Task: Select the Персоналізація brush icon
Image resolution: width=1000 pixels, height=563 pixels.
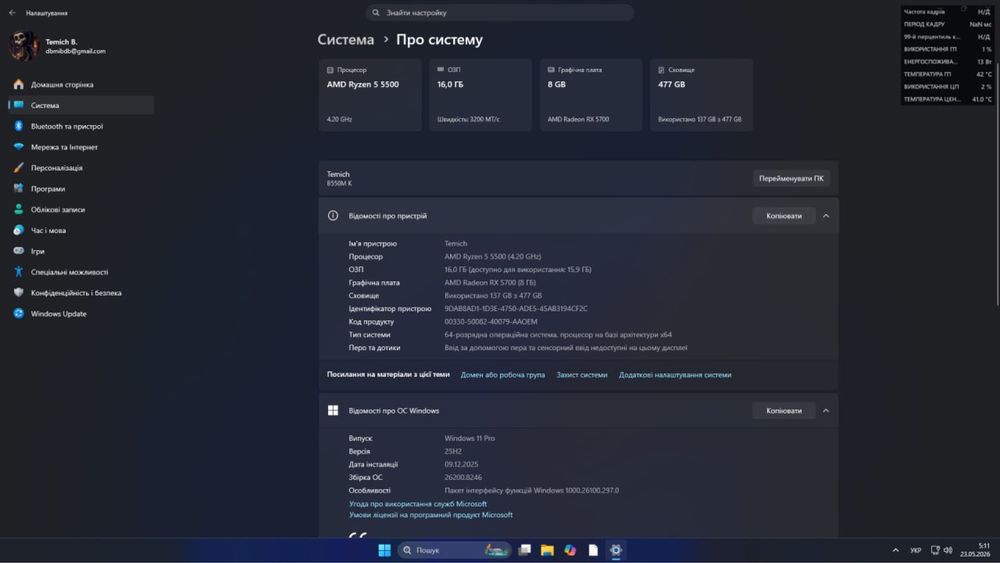Action: pyautogui.click(x=18, y=168)
